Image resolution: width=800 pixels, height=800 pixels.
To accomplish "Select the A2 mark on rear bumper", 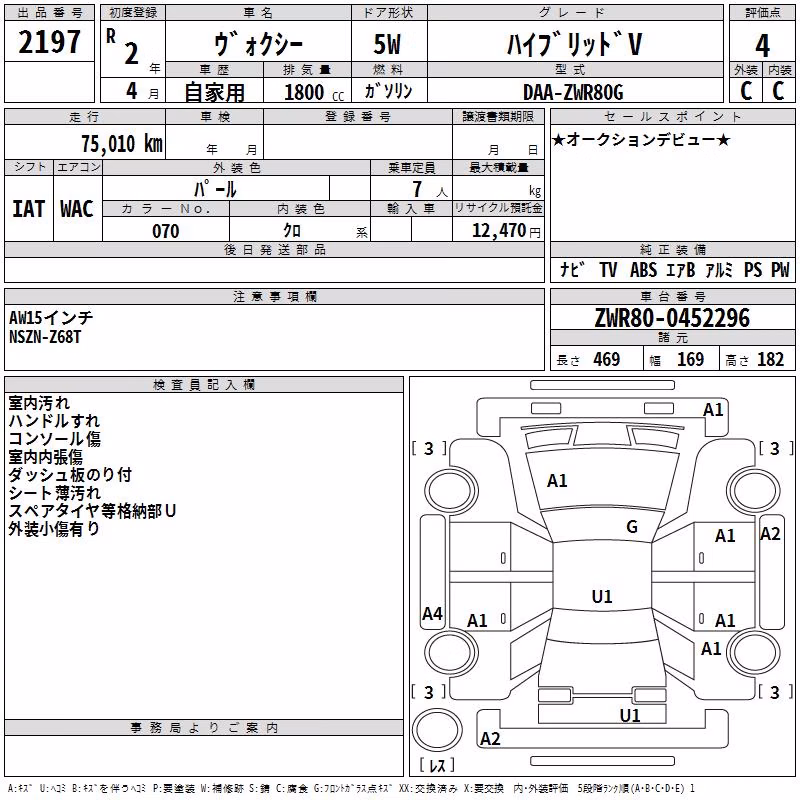I will point(490,738).
